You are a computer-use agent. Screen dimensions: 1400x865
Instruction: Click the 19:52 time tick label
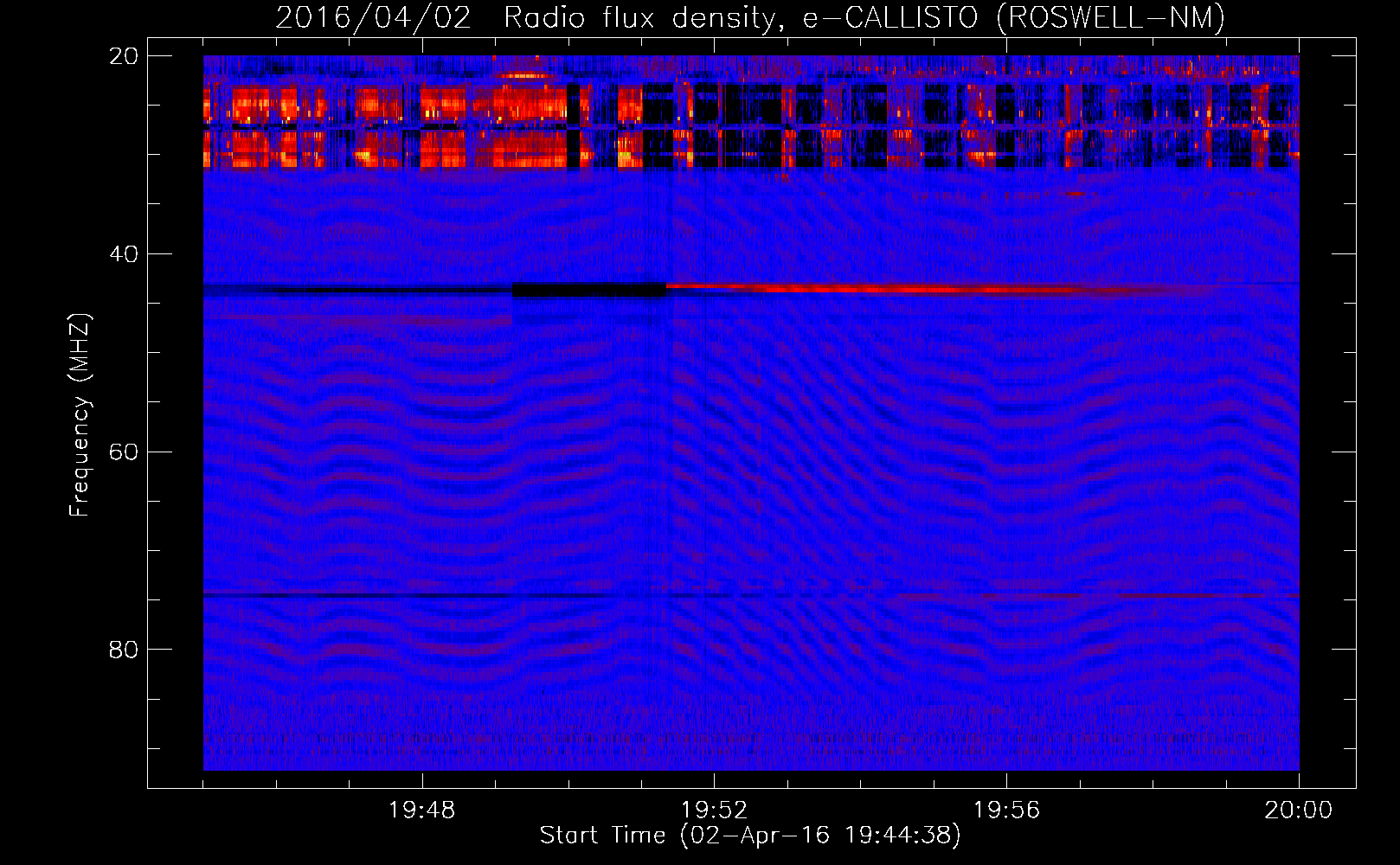714,811
